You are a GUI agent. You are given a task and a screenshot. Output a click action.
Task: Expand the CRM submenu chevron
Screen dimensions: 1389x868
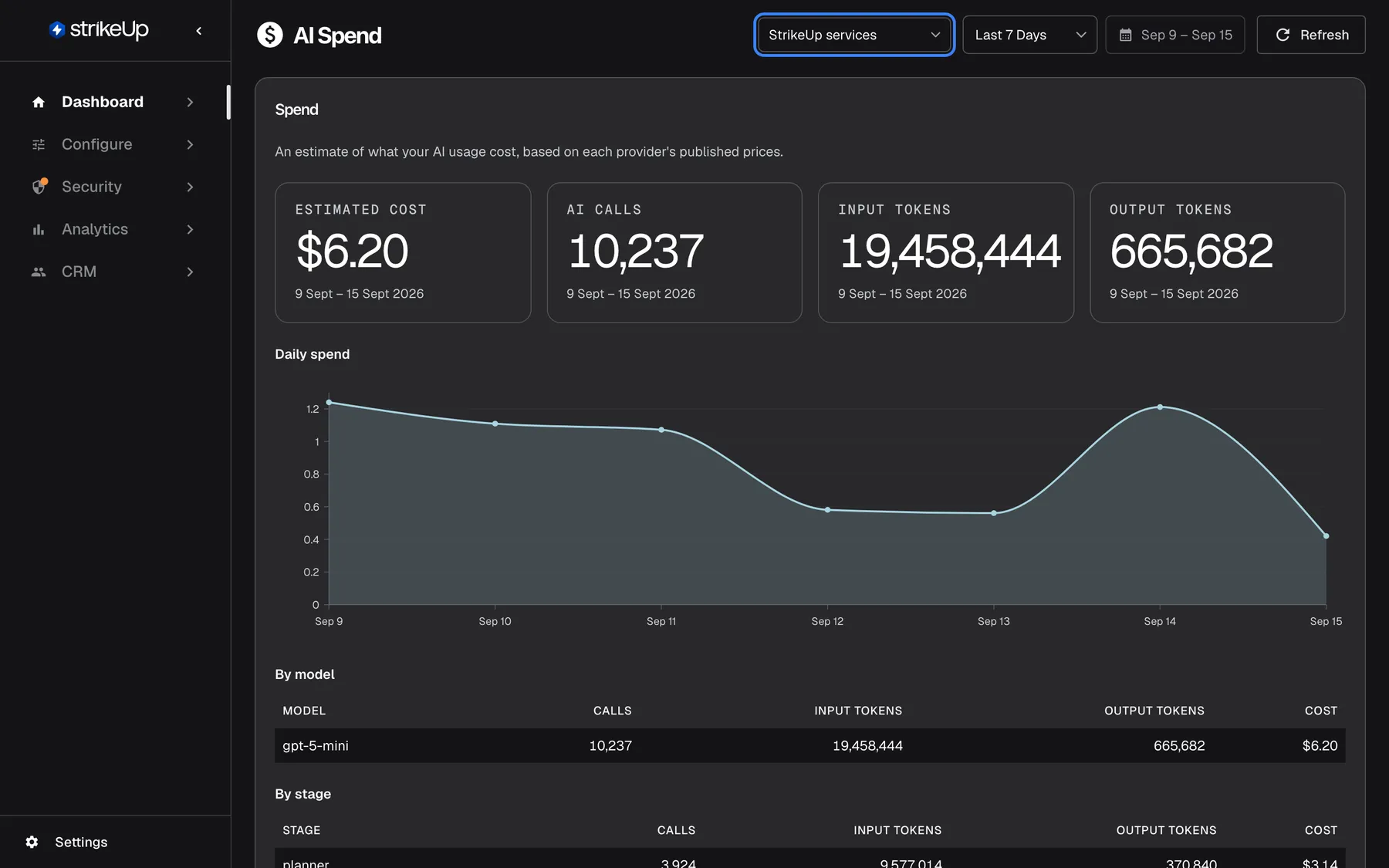point(190,272)
